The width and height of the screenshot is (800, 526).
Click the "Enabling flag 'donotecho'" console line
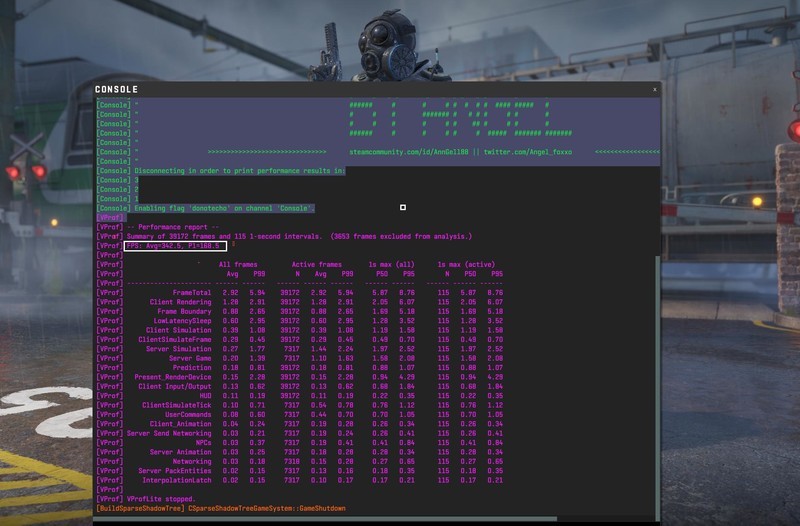[x=224, y=208]
